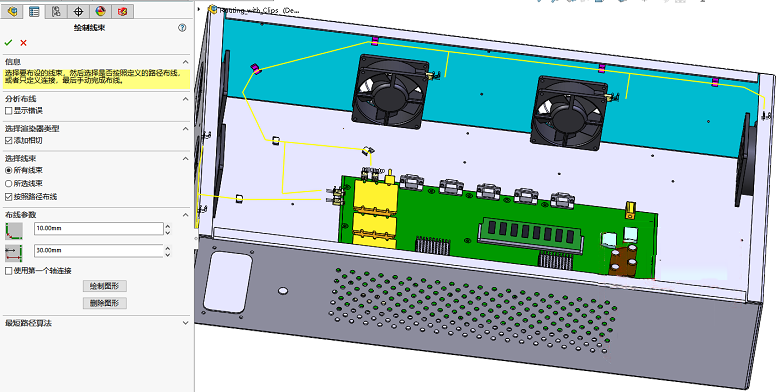Select the 所选线束 radio button

pos(8,184)
